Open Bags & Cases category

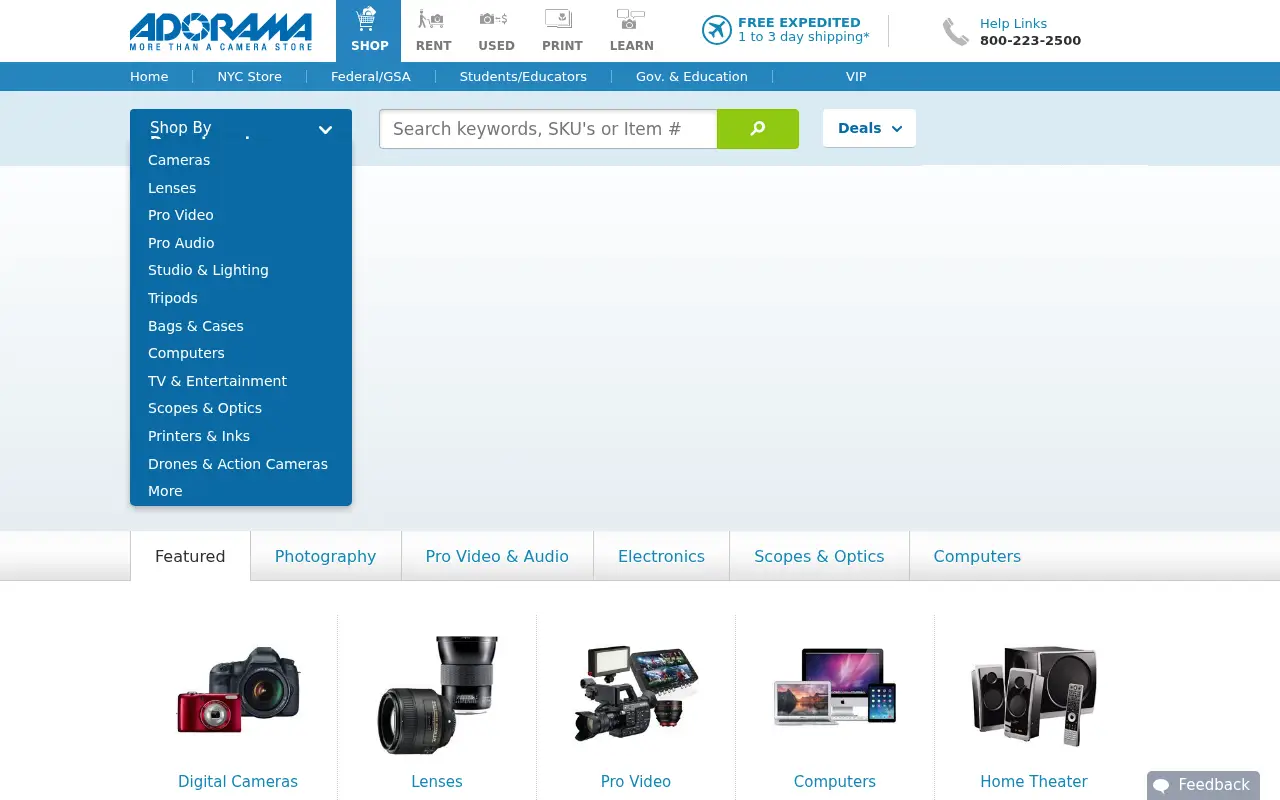pyautogui.click(x=196, y=326)
